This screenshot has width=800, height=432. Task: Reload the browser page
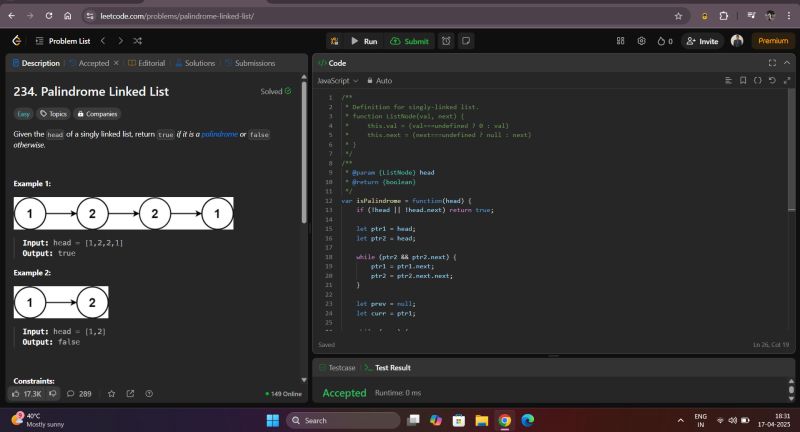pos(48,16)
